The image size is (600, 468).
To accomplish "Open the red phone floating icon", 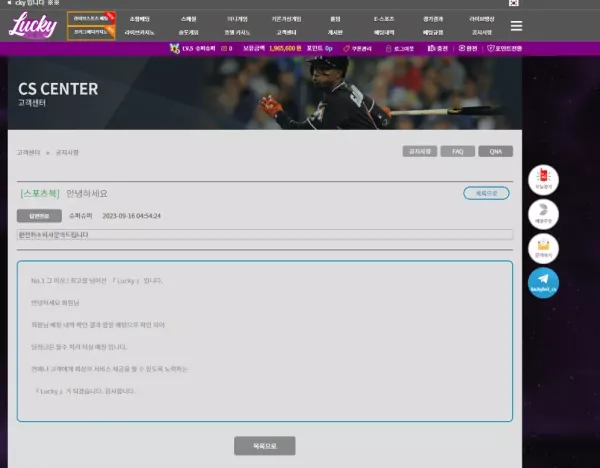I will pos(543,180).
